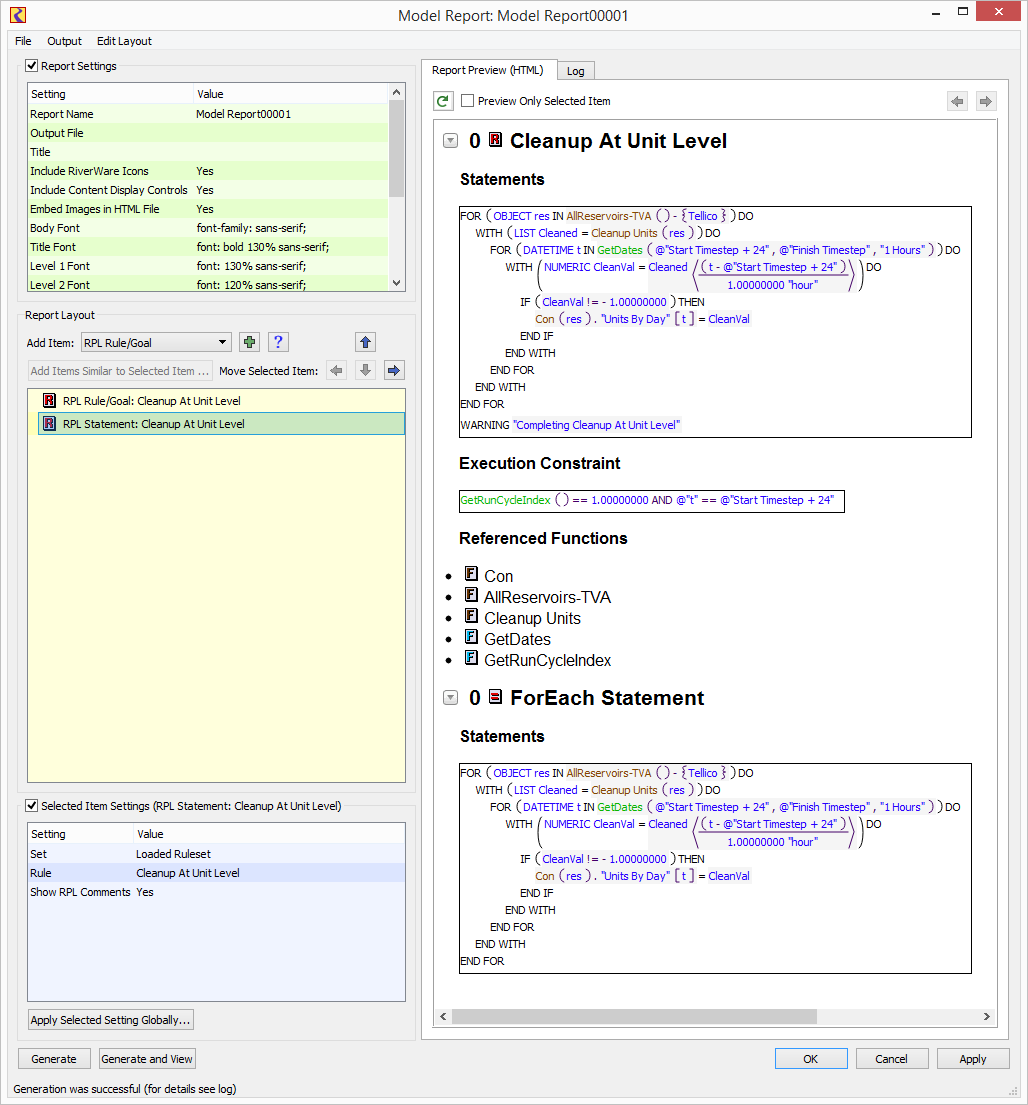Click the green refresh preview icon

pyautogui.click(x=442, y=101)
